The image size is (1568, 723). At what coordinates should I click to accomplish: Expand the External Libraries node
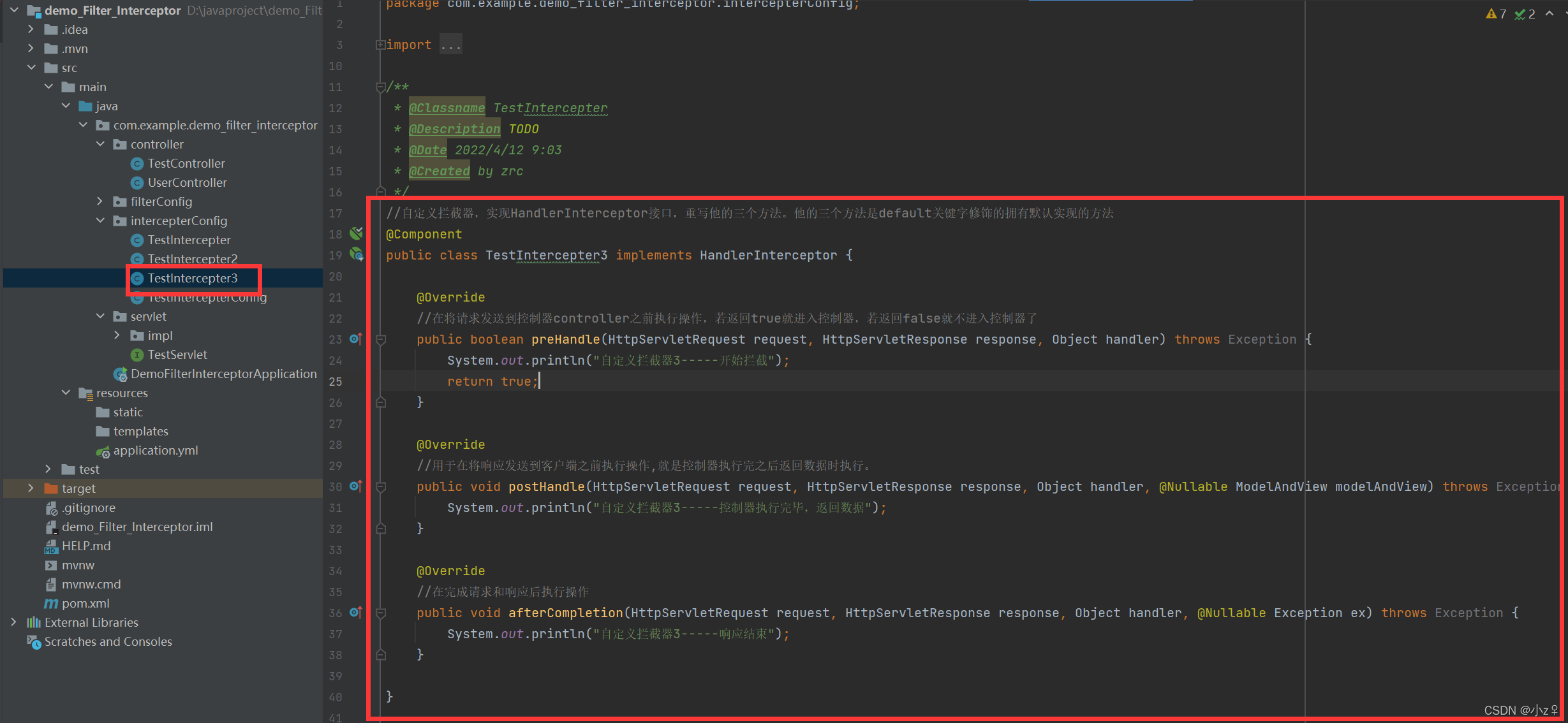(x=13, y=622)
